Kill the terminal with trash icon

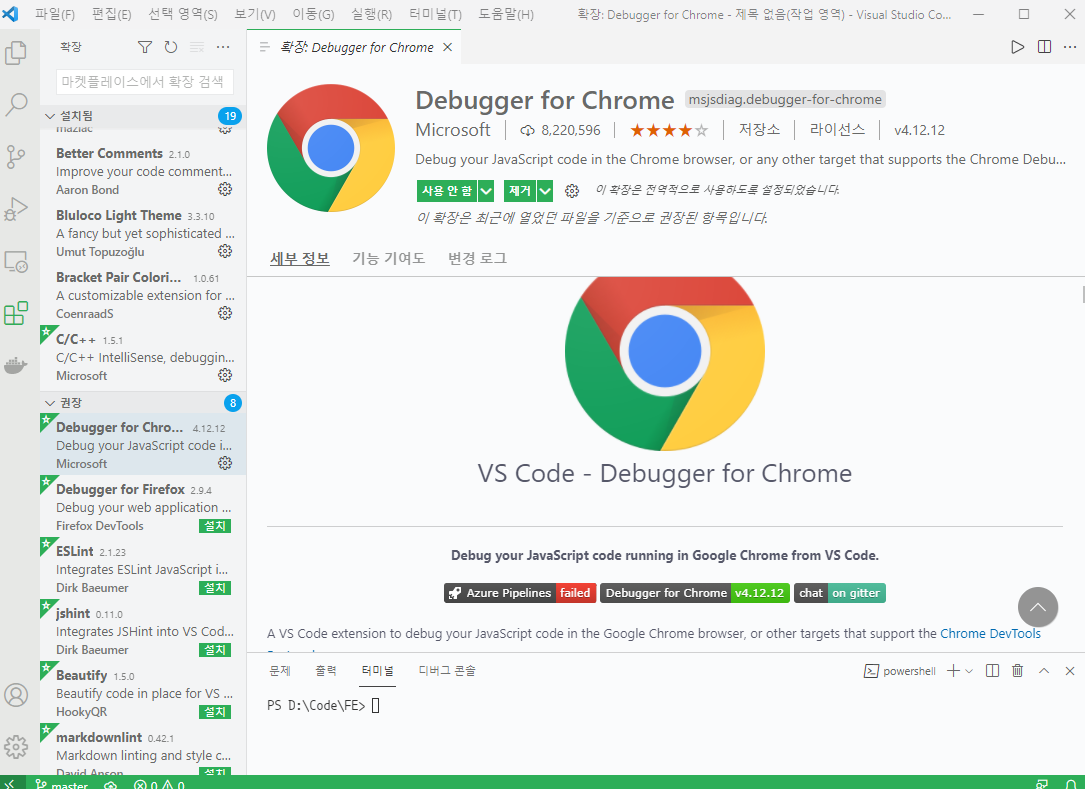(1017, 671)
